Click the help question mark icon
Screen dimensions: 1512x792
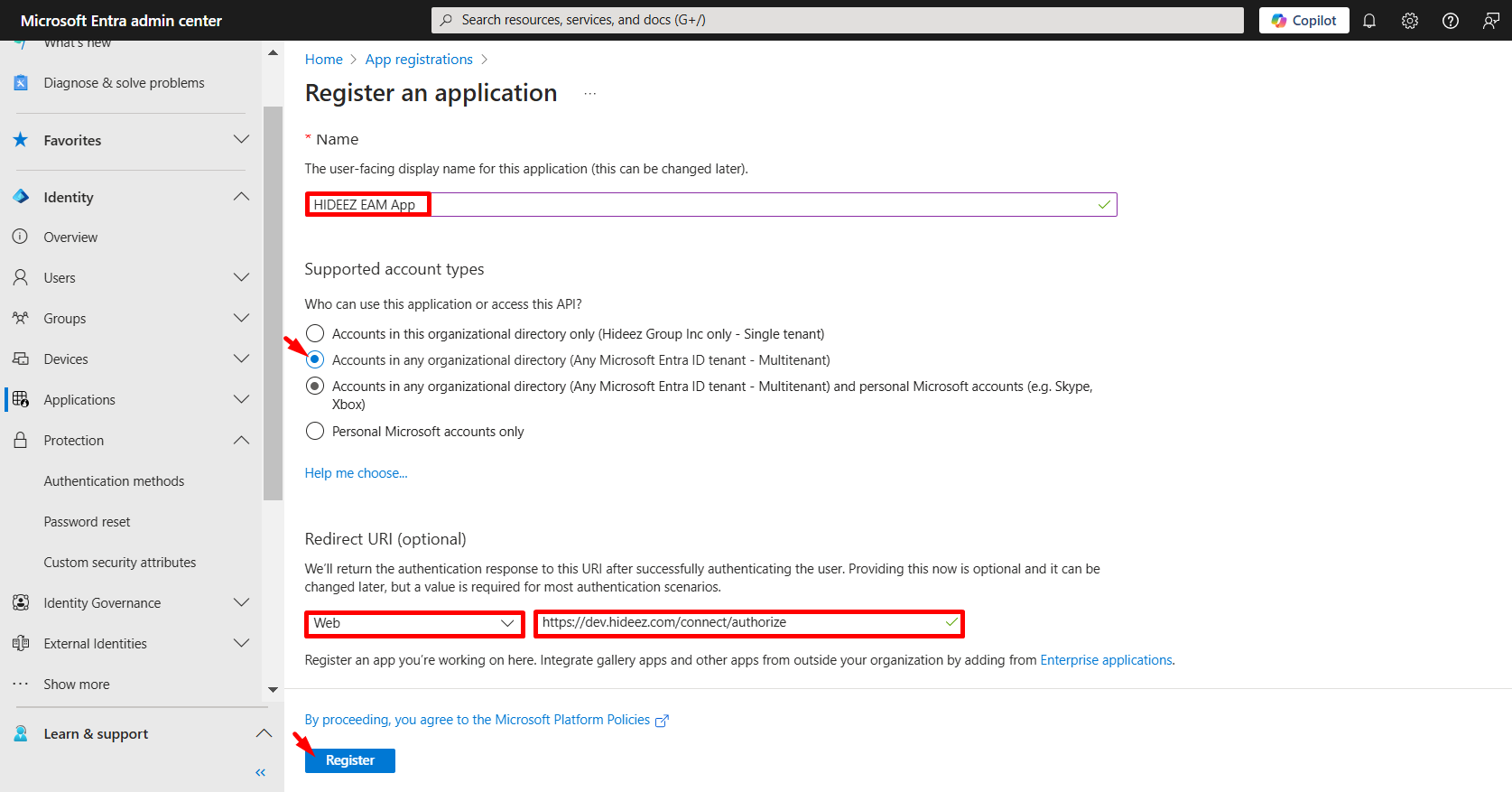point(1450,21)
